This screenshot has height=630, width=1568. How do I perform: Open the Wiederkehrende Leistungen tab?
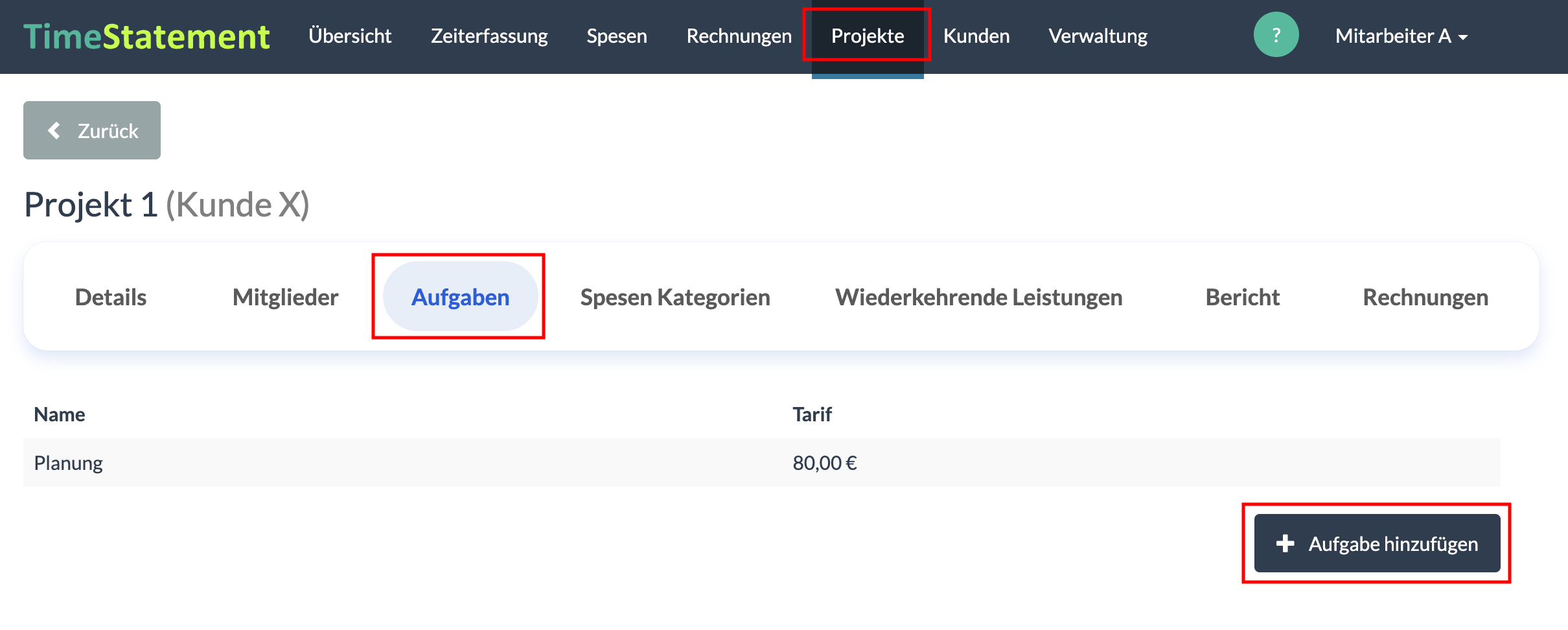click(x=979, y=297)
